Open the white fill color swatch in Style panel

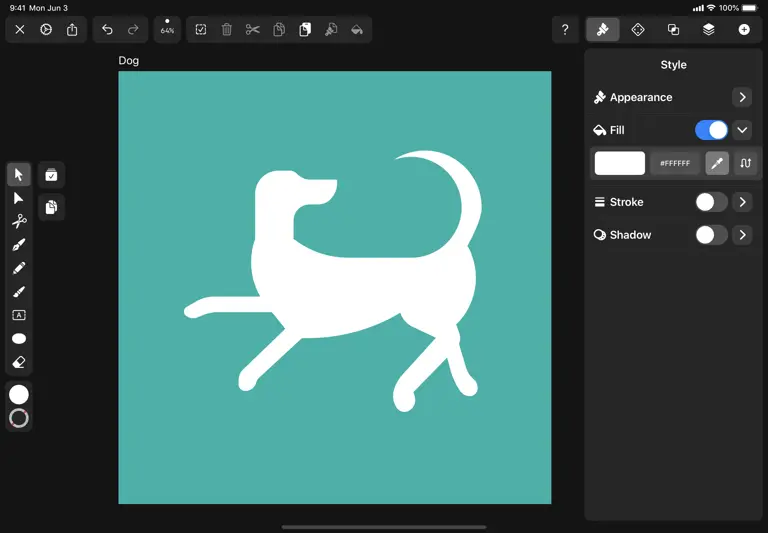(x=620, y=163)
